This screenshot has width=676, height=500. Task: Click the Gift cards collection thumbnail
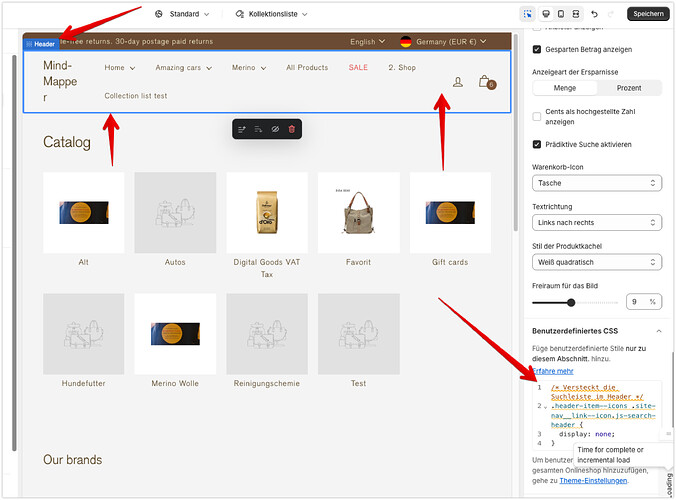450,212
